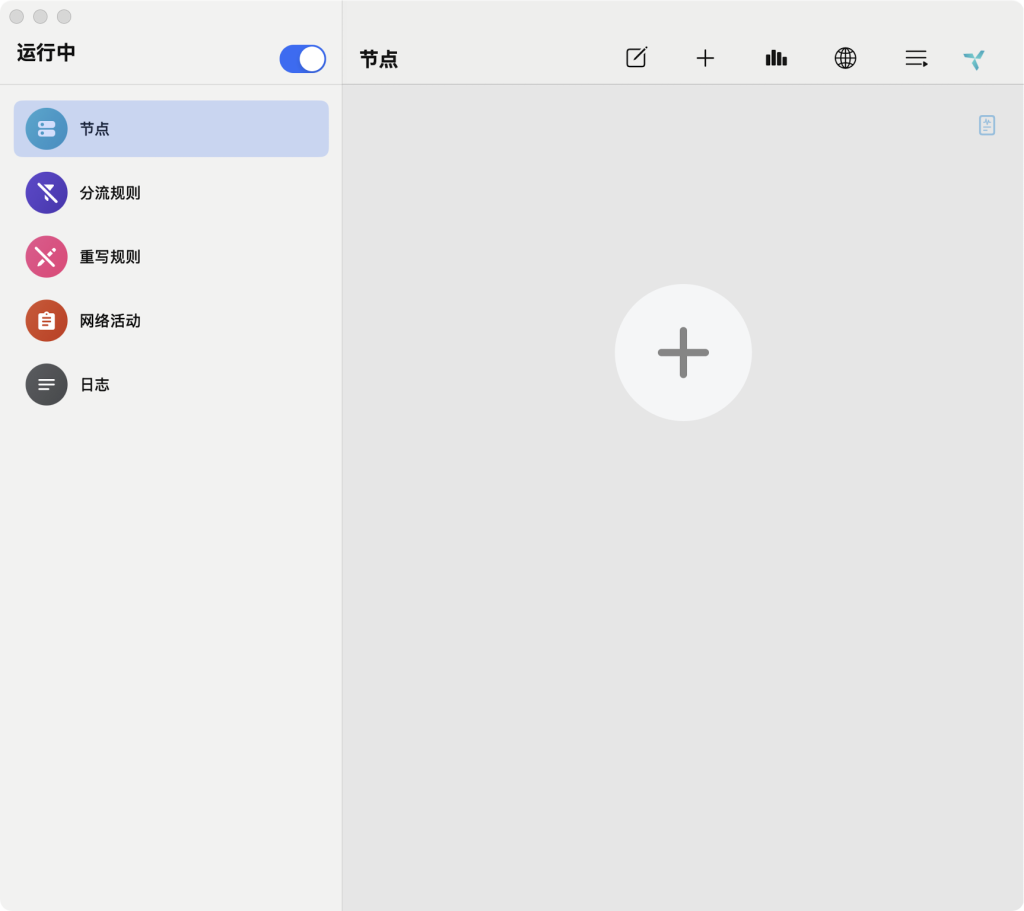Click the teal propeller logo icon

pos(974,60)
